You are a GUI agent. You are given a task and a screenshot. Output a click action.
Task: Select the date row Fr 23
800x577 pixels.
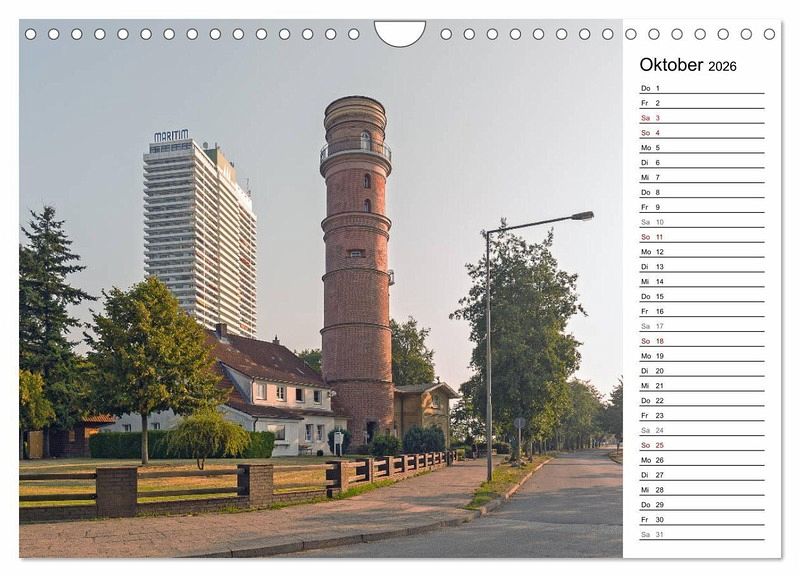(x=702, y=415)
